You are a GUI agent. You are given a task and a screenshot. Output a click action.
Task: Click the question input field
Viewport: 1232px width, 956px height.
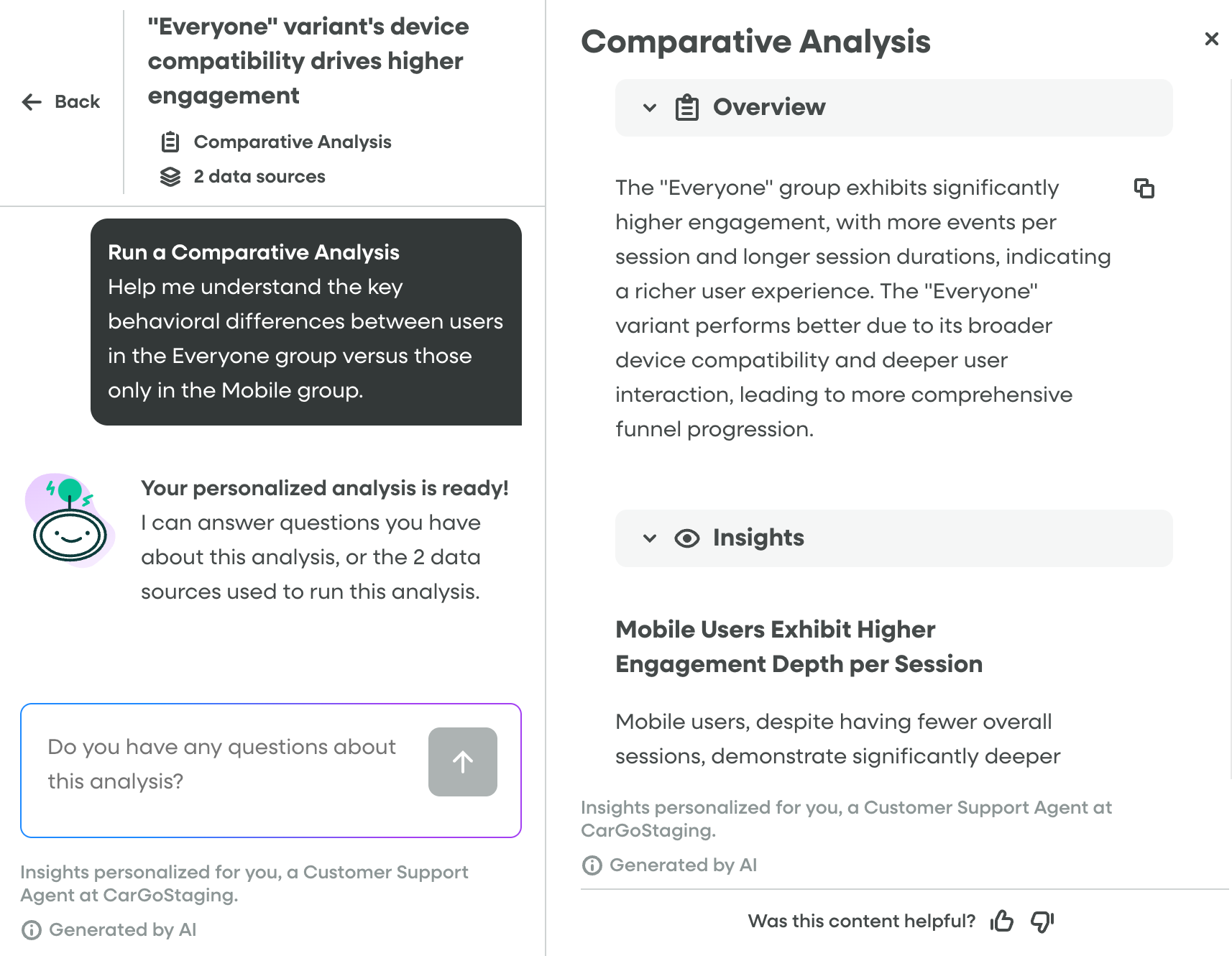[223, 764]
